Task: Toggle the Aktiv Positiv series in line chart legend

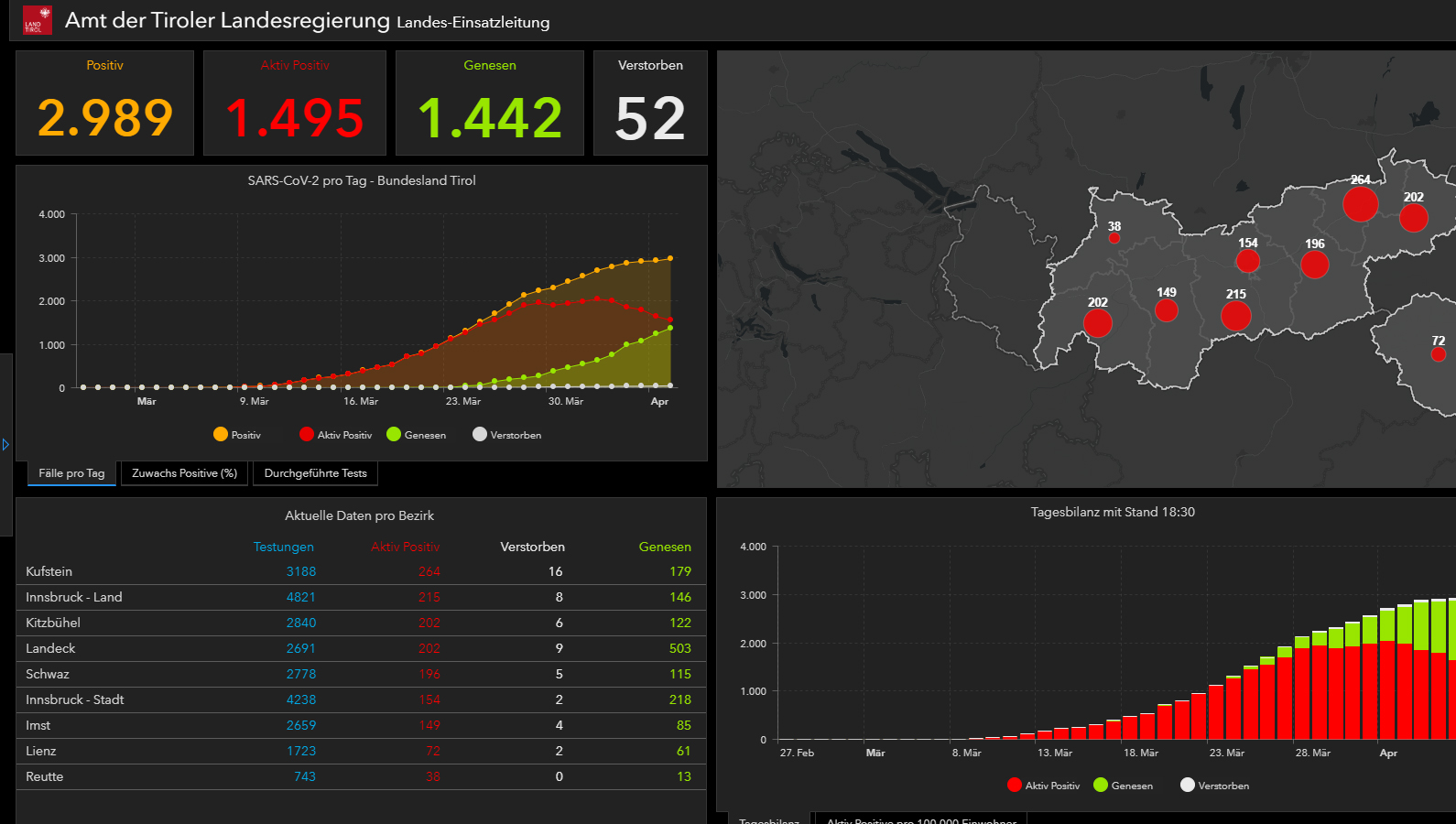Action: (x=335, y=435)
